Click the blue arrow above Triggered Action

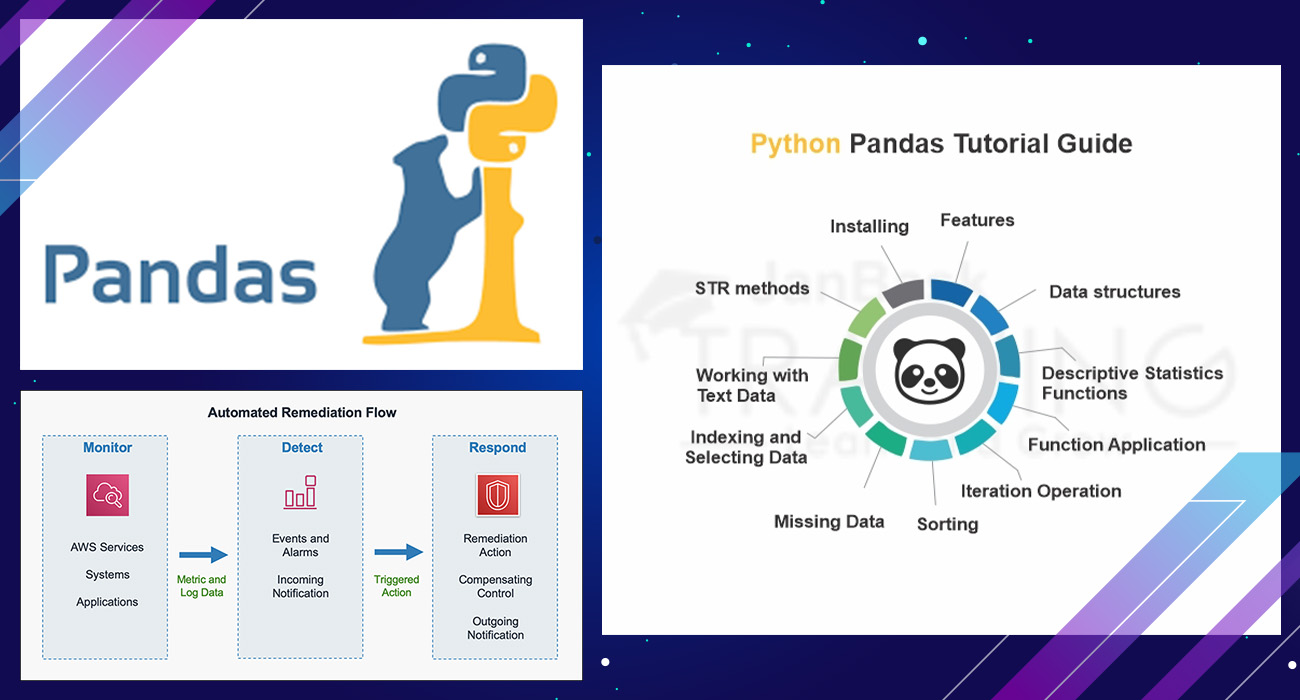tap(398, 552)
